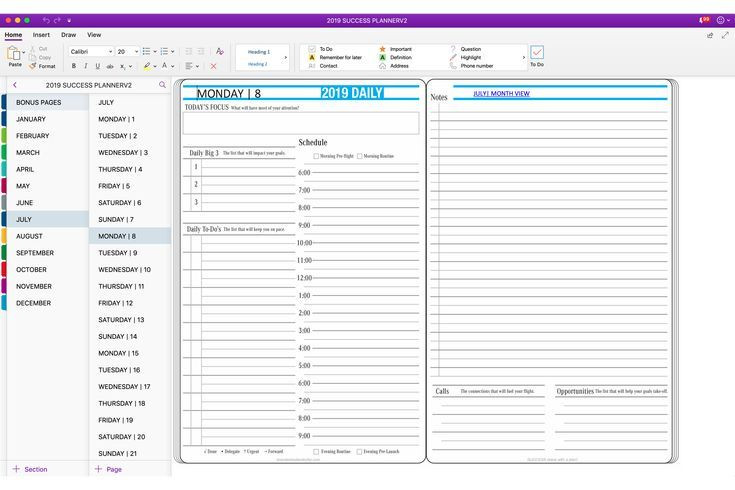
Task: Follow the JULY MONTH VIEW link
Action: [501, 93]
